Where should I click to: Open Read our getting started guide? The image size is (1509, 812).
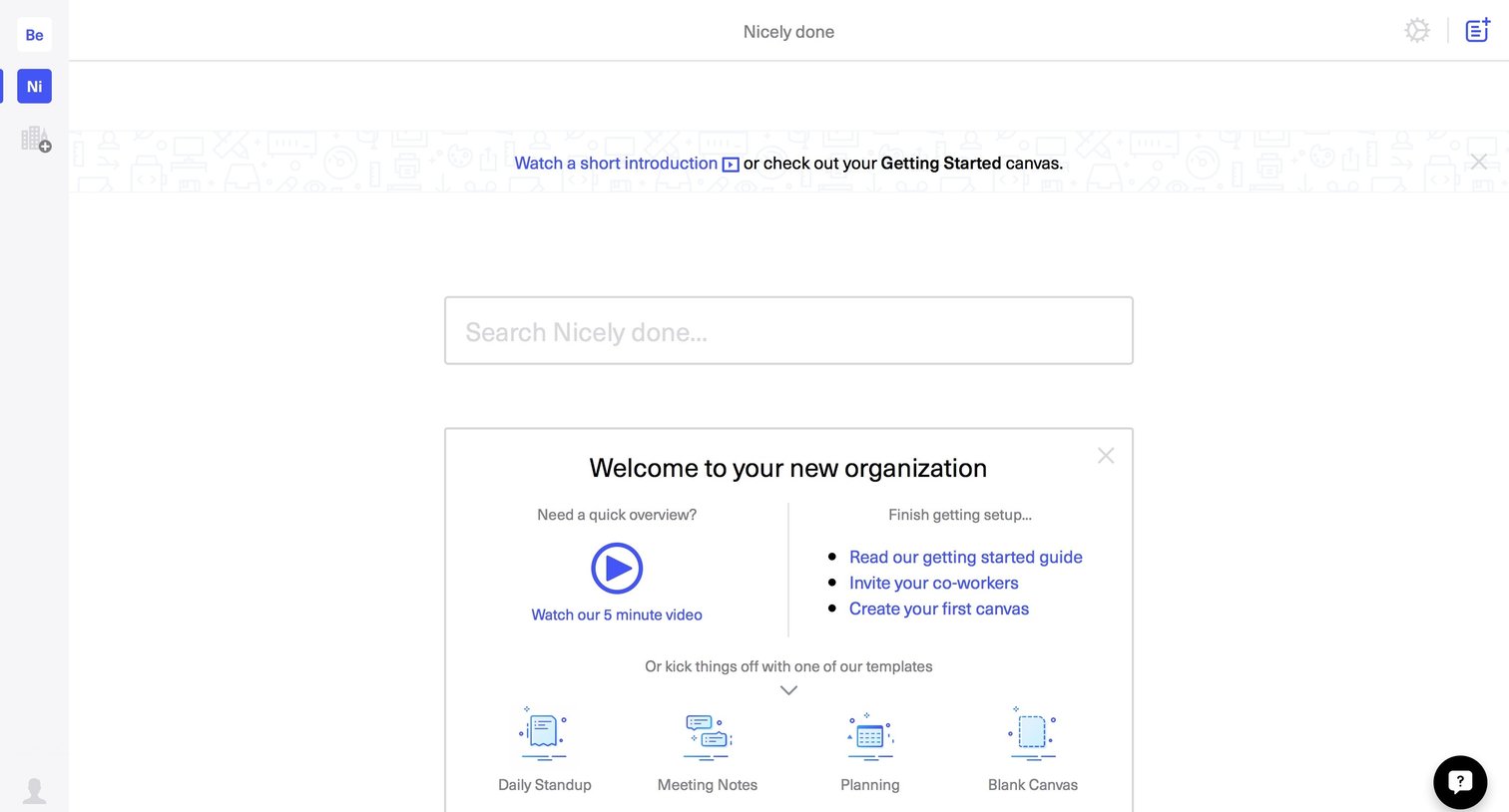(965, 557)
